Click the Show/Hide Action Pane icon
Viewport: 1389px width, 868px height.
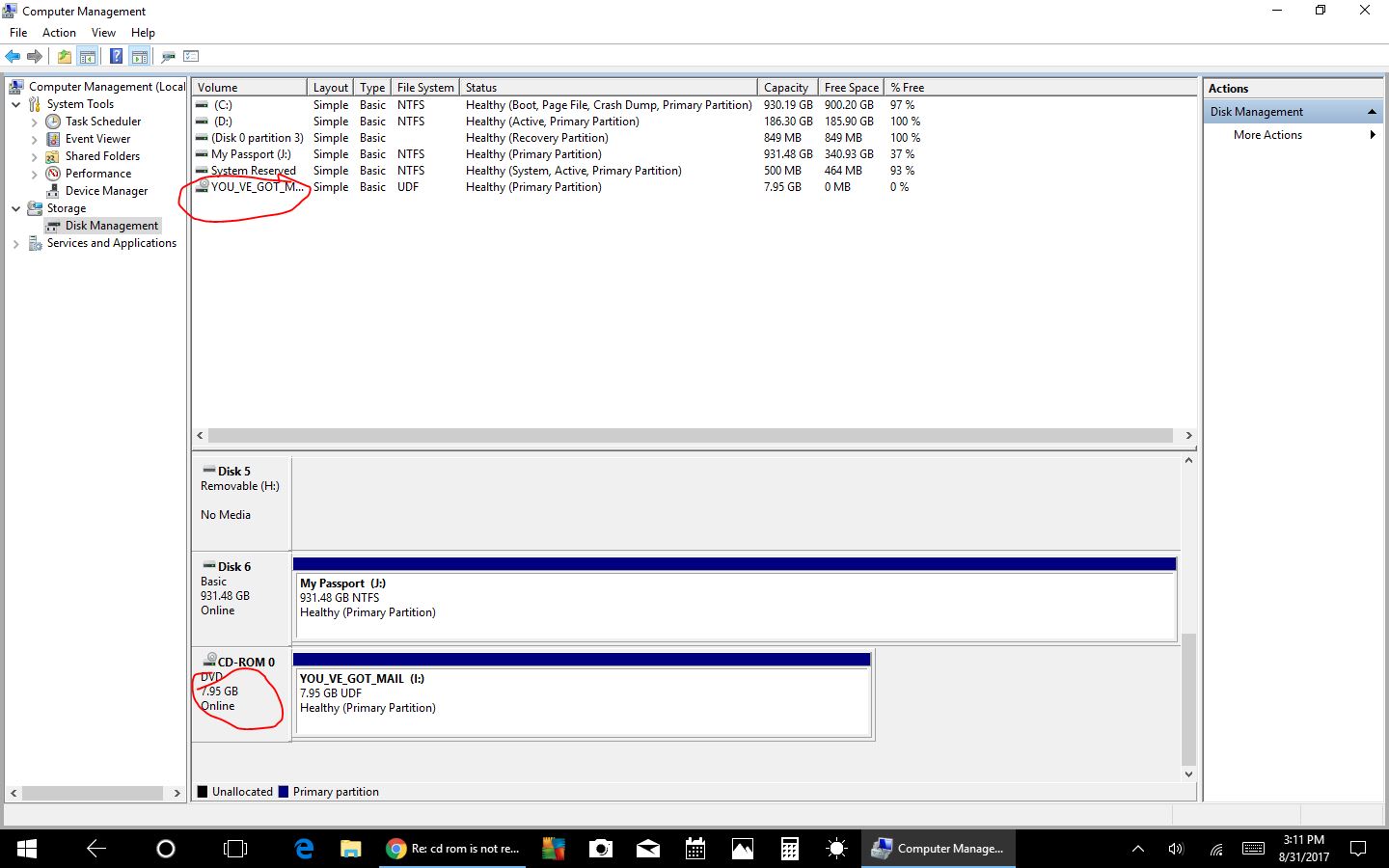pos(140,56)
